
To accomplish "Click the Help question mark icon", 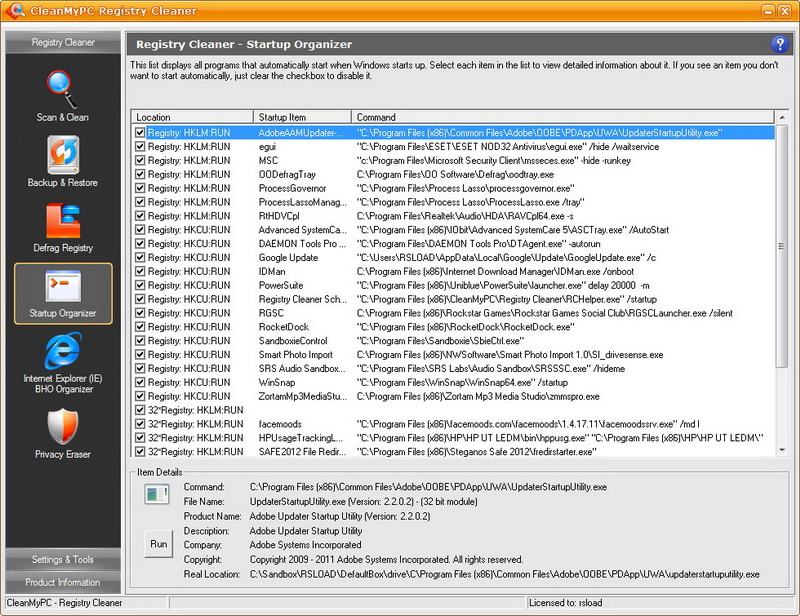I will click(781, 44).
